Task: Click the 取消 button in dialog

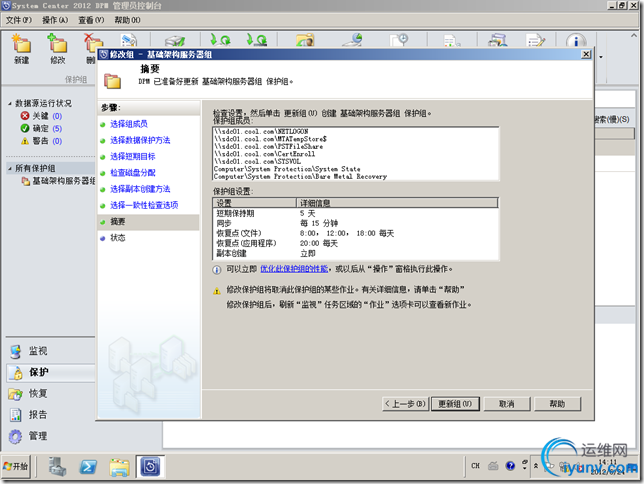Action: [x=507, y=404]
